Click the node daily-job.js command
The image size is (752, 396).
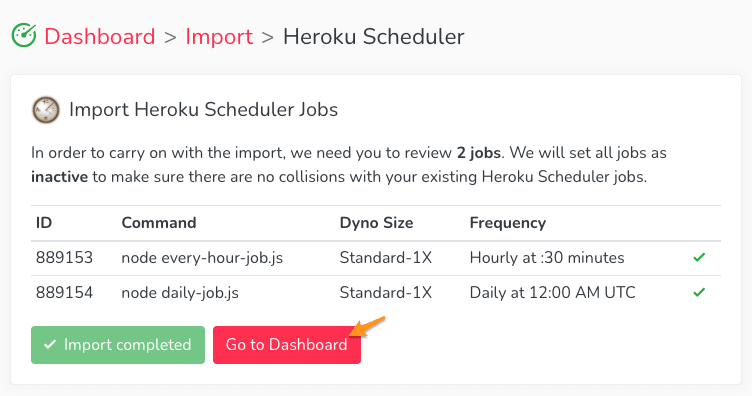pyautogui.click(x=180, y=293)
